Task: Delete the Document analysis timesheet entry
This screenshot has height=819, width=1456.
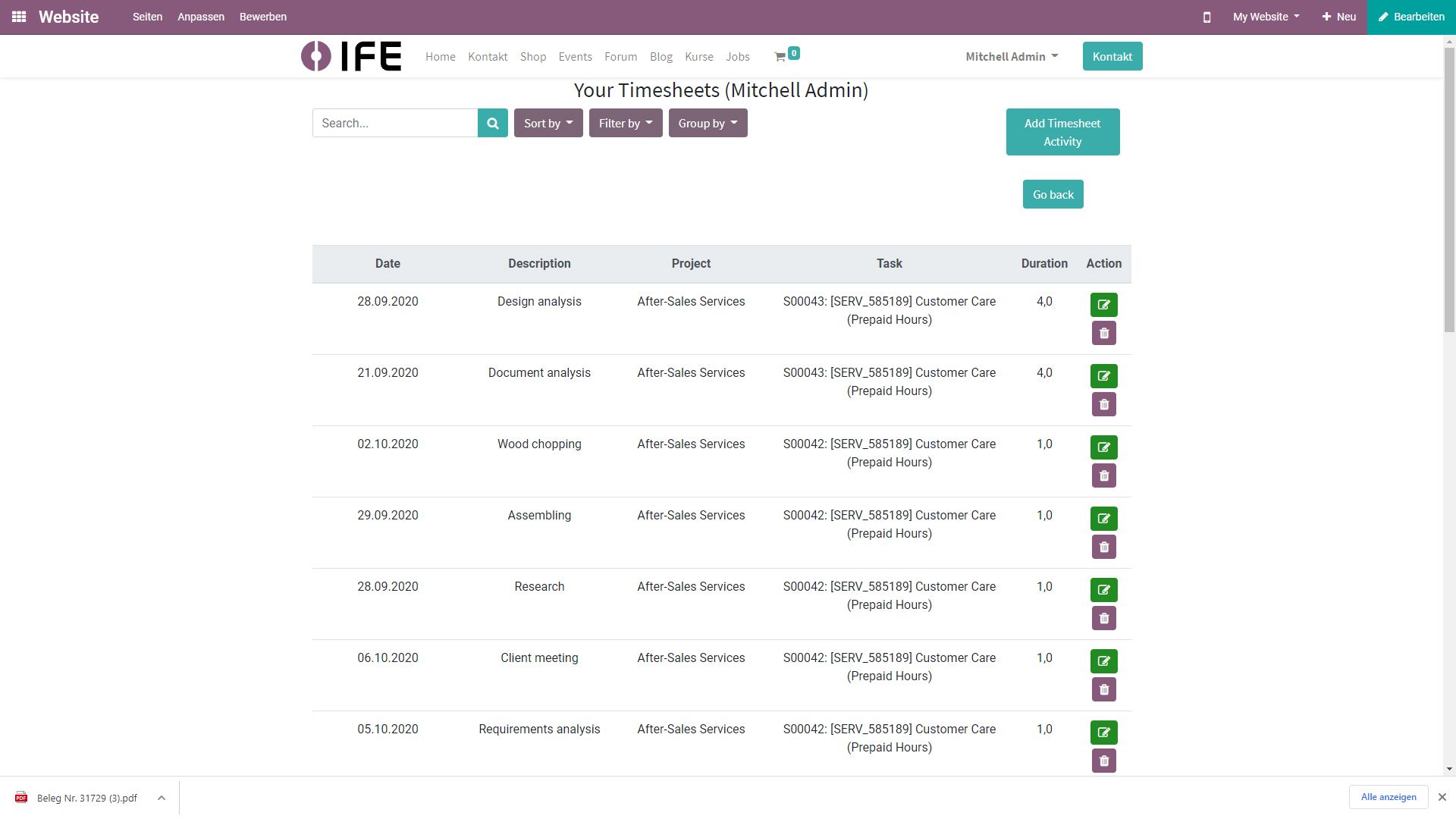Action: 1103,405
